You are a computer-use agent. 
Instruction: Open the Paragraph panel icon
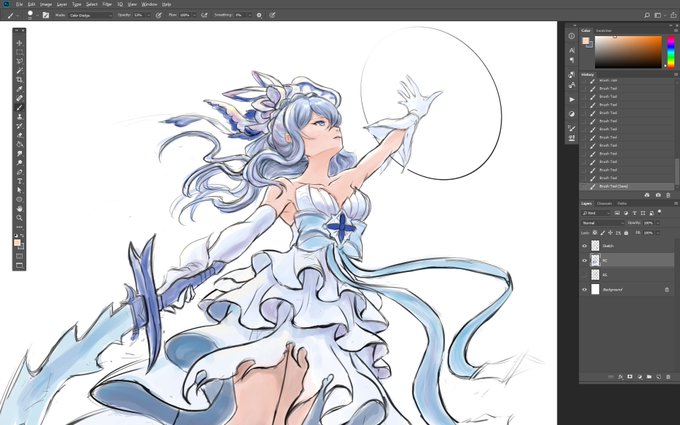(572, 60)
